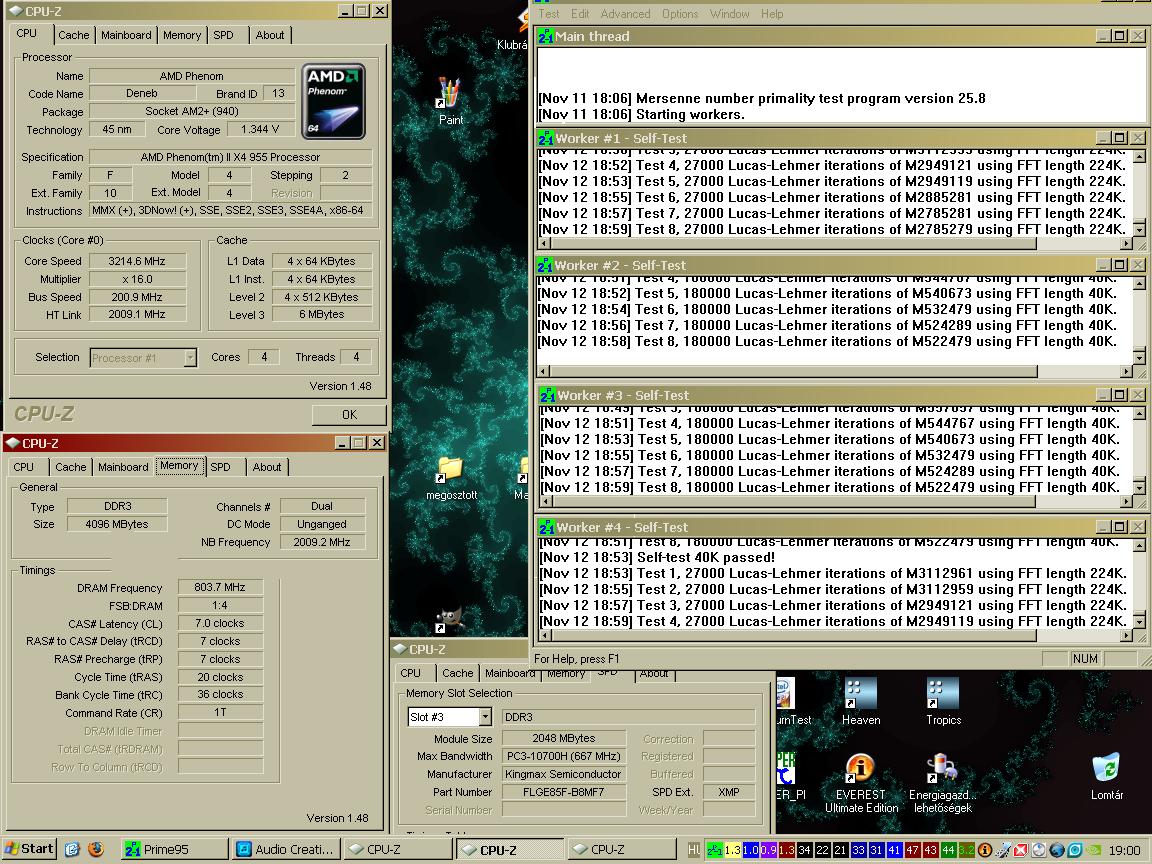The height and width of the screenshot is (864, 1152).
Task: Switch to Prime95 taskbar button
Action: (175, 849)
